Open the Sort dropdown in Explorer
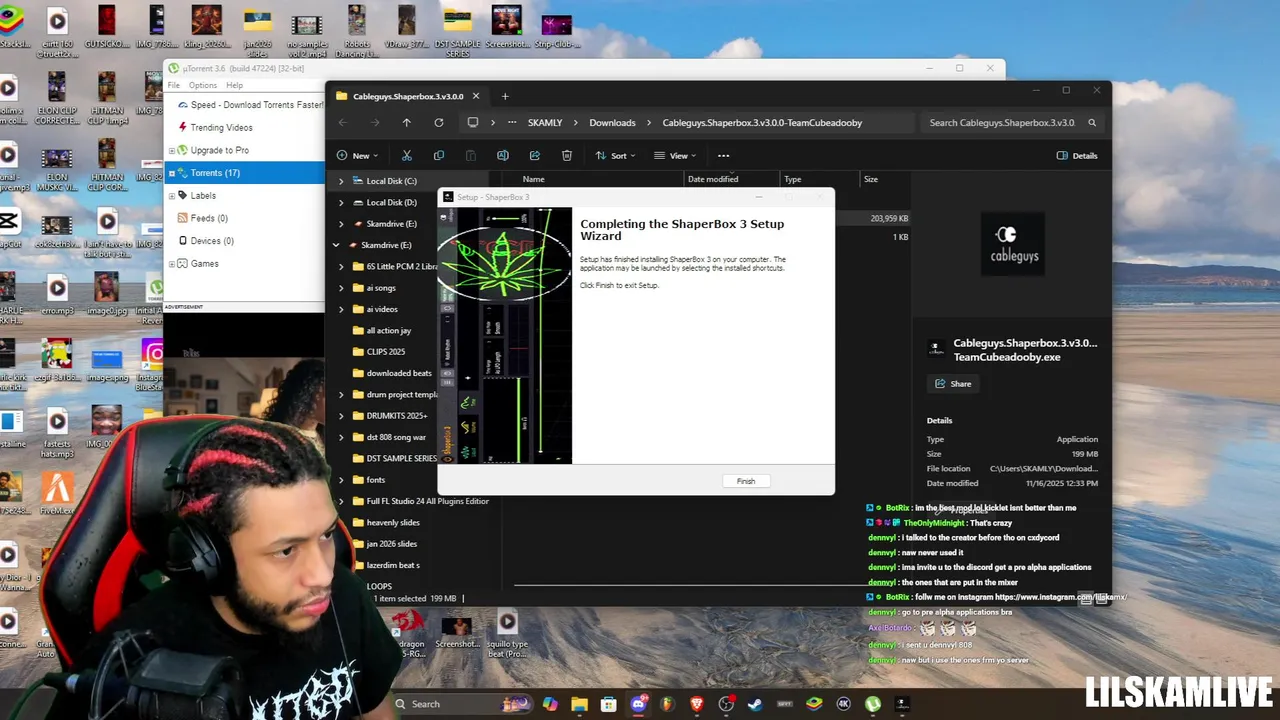 616,156
